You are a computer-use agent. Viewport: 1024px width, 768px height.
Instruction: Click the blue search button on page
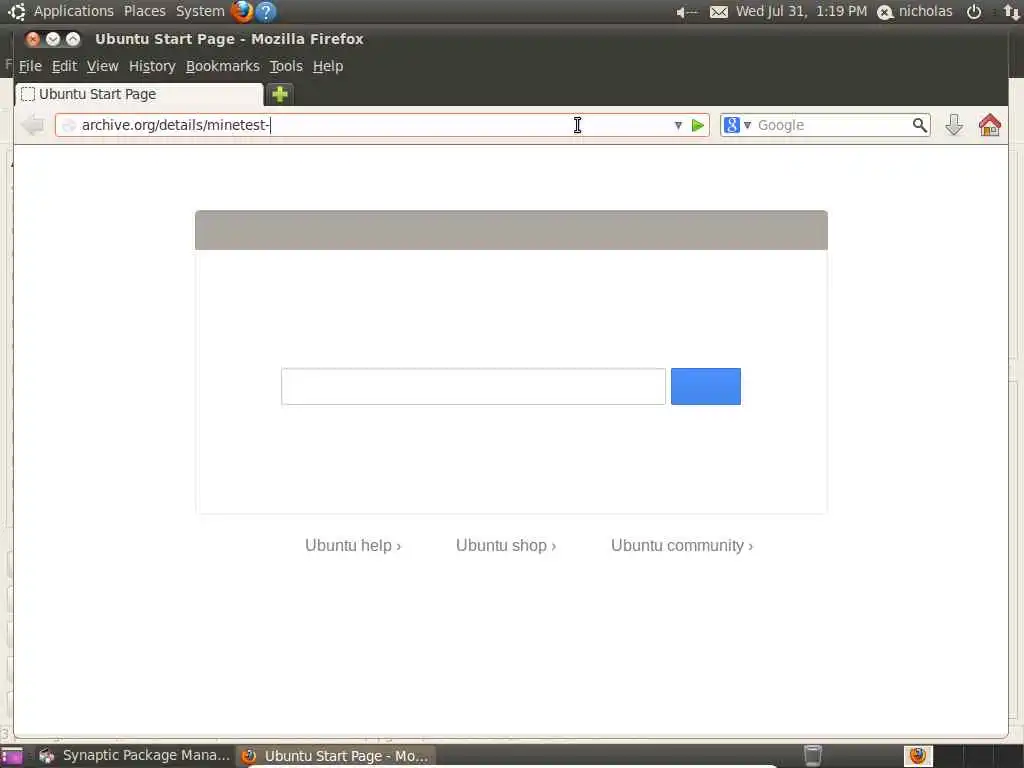pyautogui.click(x=706, y=386)
